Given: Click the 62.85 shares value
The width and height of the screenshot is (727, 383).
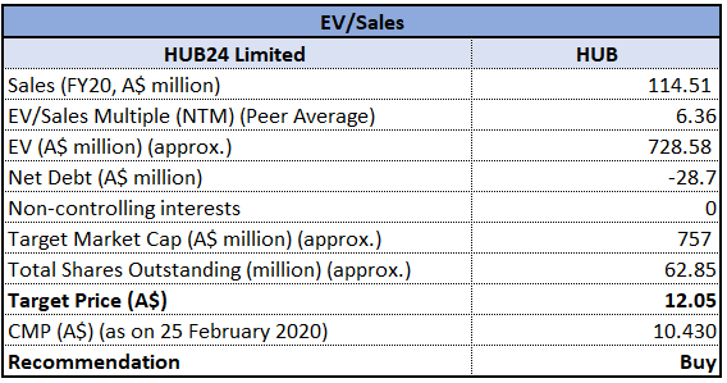Looking at the screenshot, I should (x=690, y=270).
